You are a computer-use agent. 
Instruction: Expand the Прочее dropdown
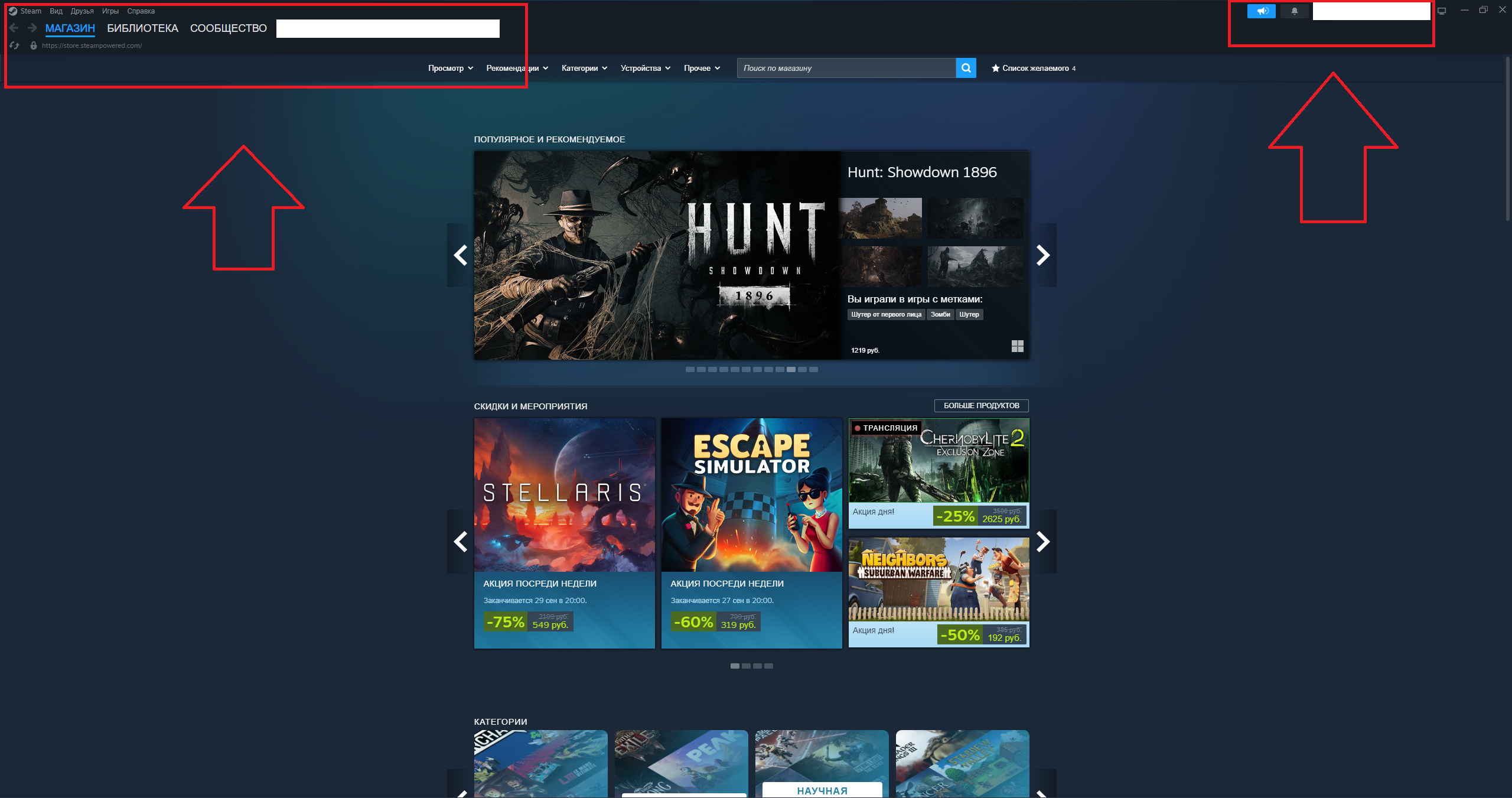[702, 68]
